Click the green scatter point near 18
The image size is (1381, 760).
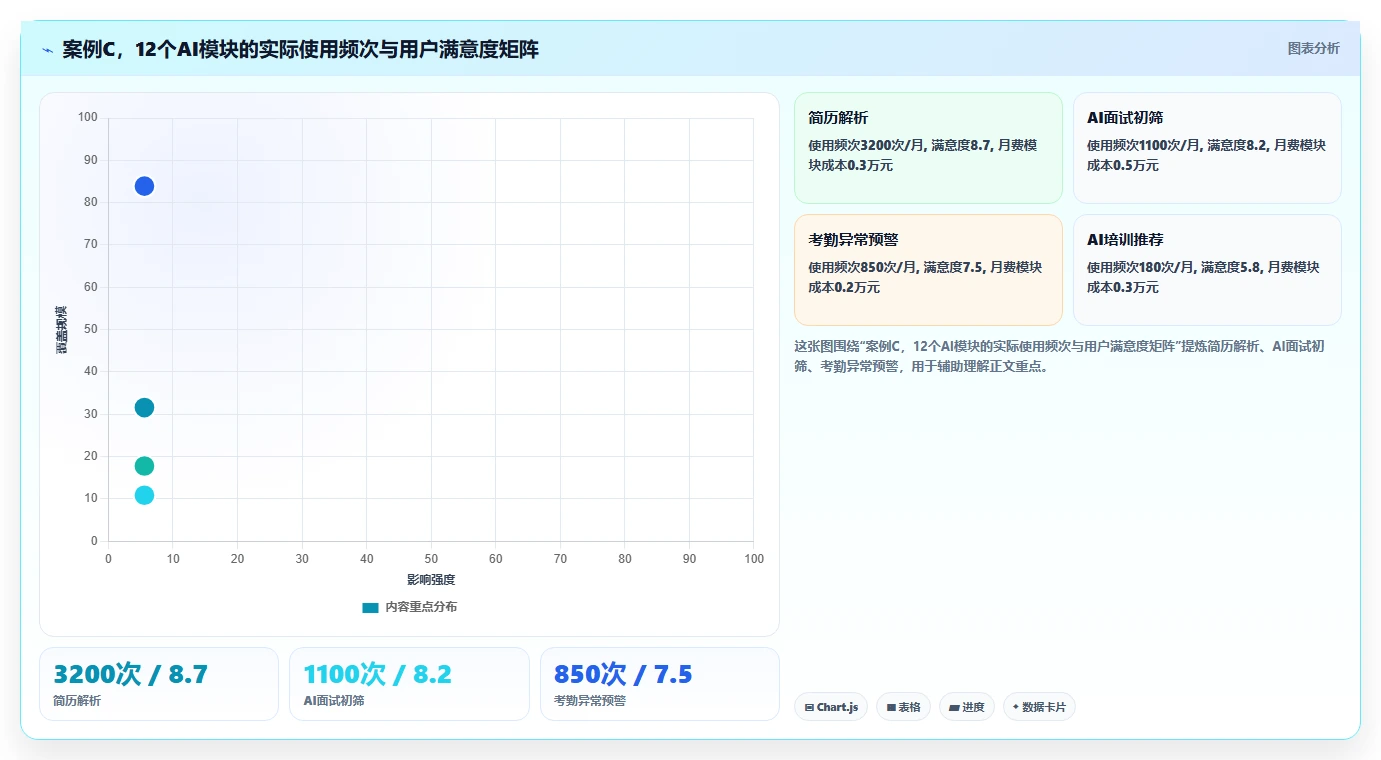point(144,466)
